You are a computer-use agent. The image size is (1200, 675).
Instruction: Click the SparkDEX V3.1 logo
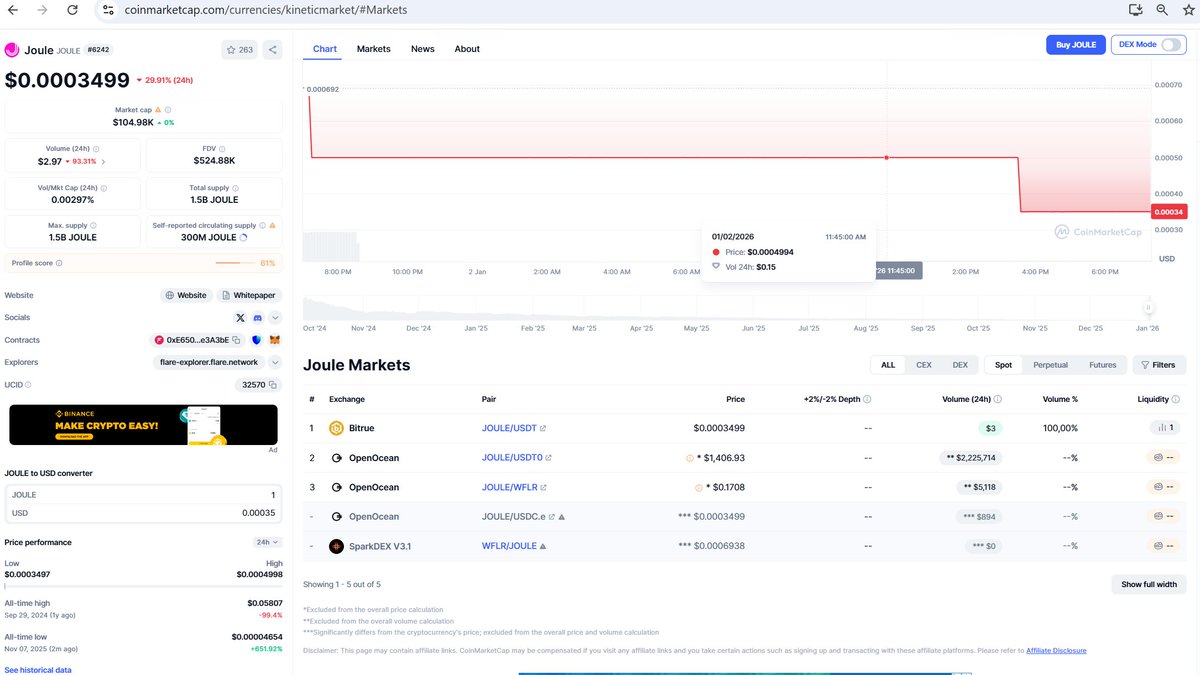point(336,546)
